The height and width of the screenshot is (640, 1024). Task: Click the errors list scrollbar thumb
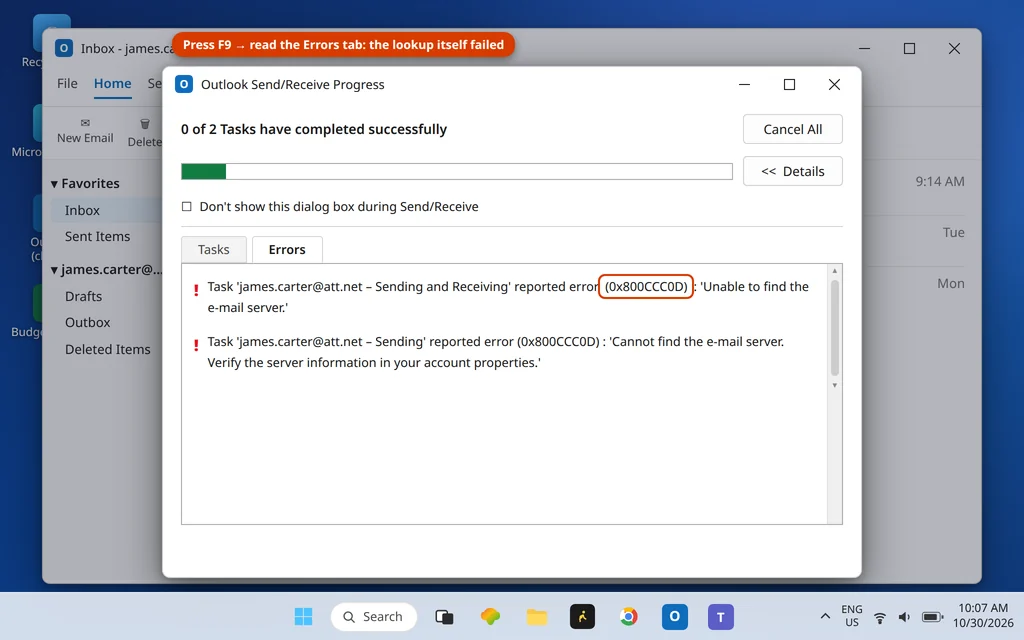[835, 328]
